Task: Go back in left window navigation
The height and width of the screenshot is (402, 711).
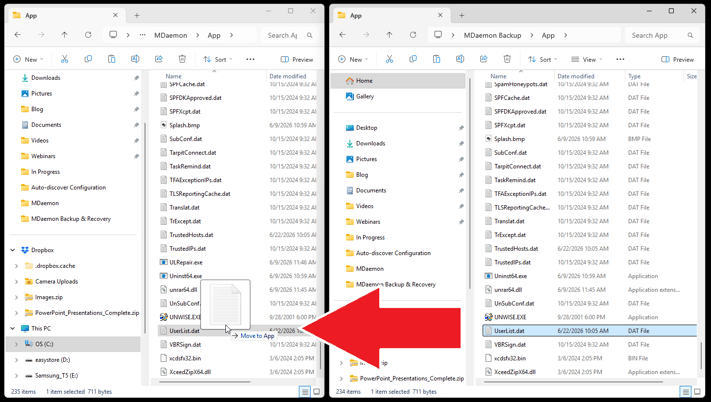Action: 17,35
